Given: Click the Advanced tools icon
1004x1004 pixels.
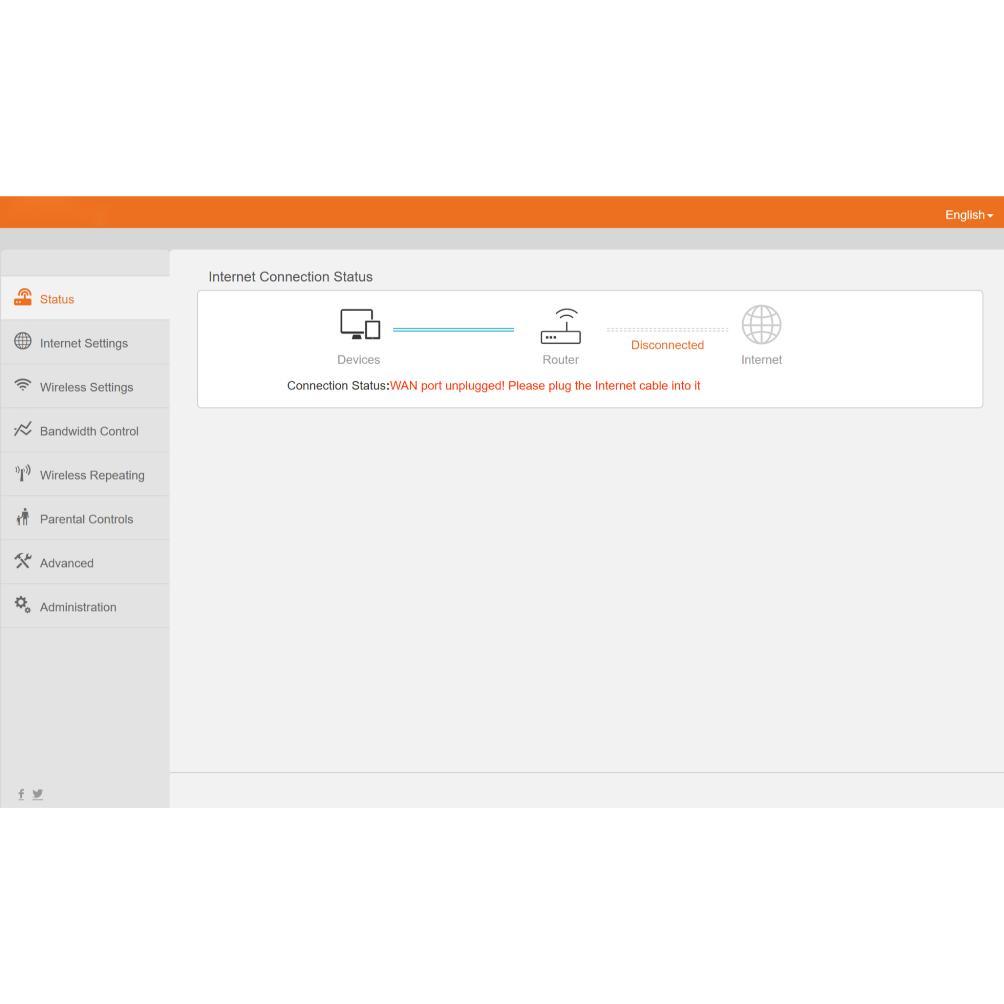Looking at the screenshot, I should click(22, 561).
